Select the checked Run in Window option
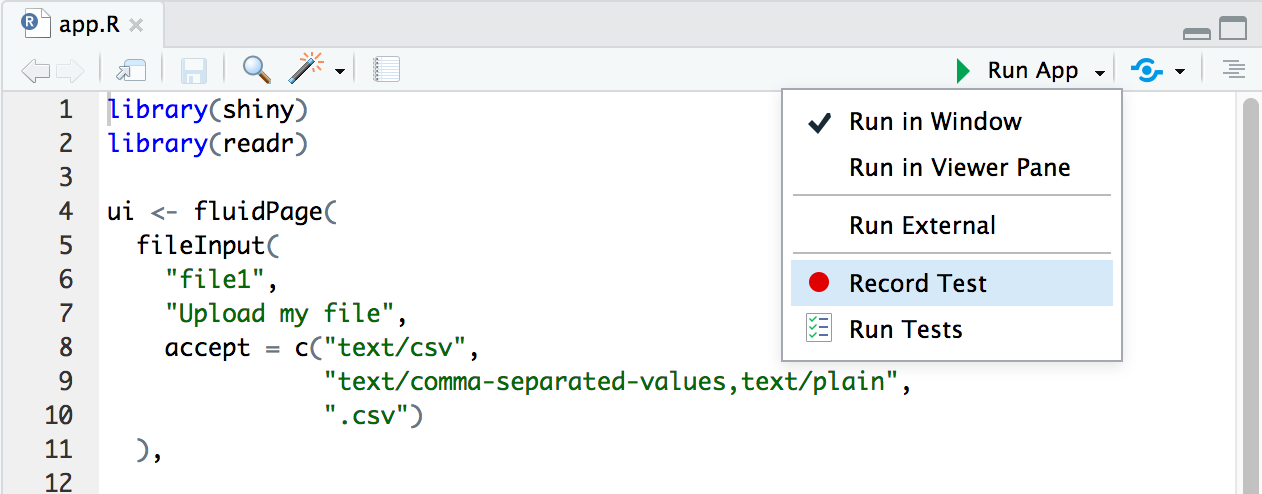Image resolution: width=1262 pixels, height=494 pixels. pos(935,122)
